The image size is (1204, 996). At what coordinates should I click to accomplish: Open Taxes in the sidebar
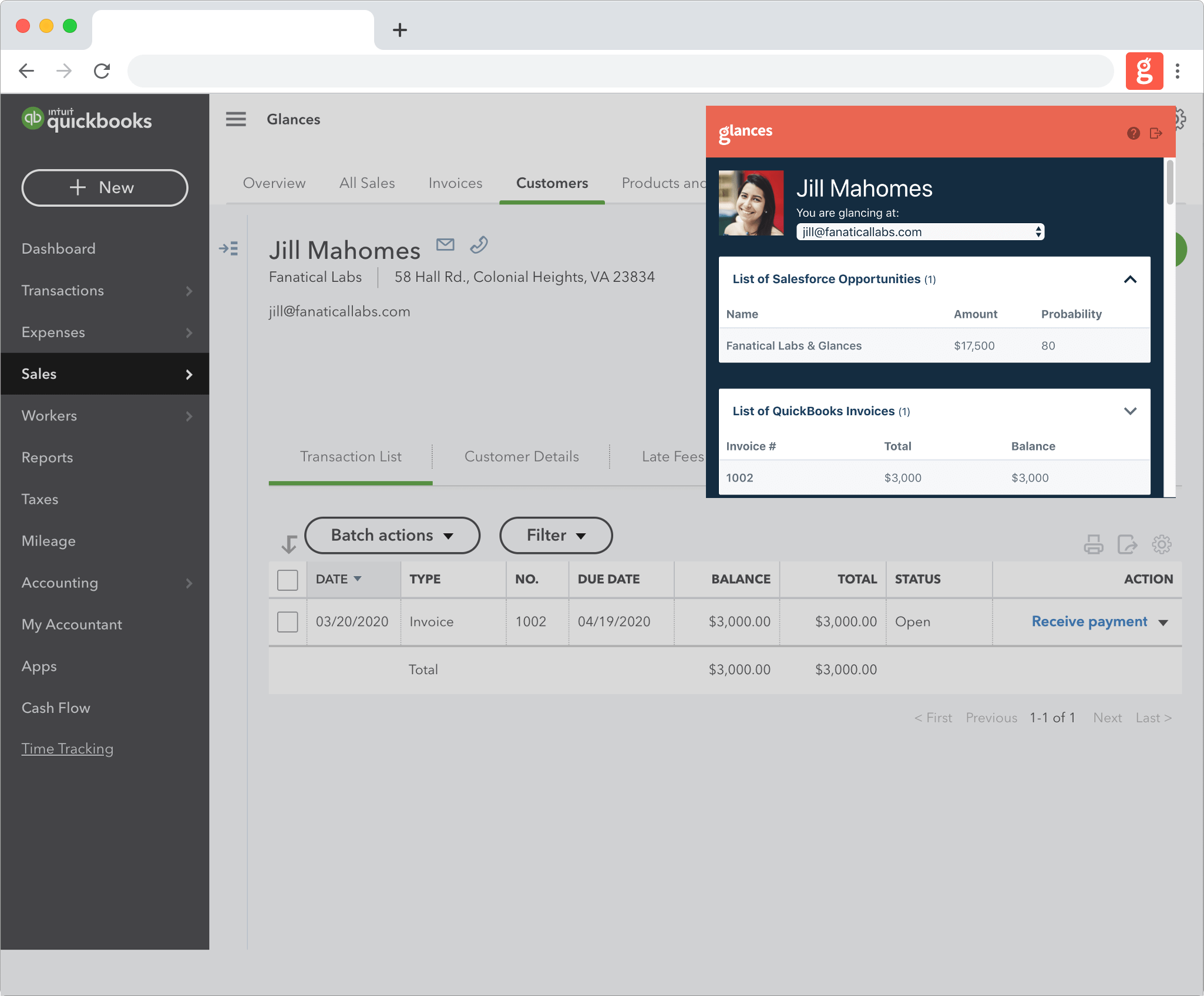tap(39, 499)
